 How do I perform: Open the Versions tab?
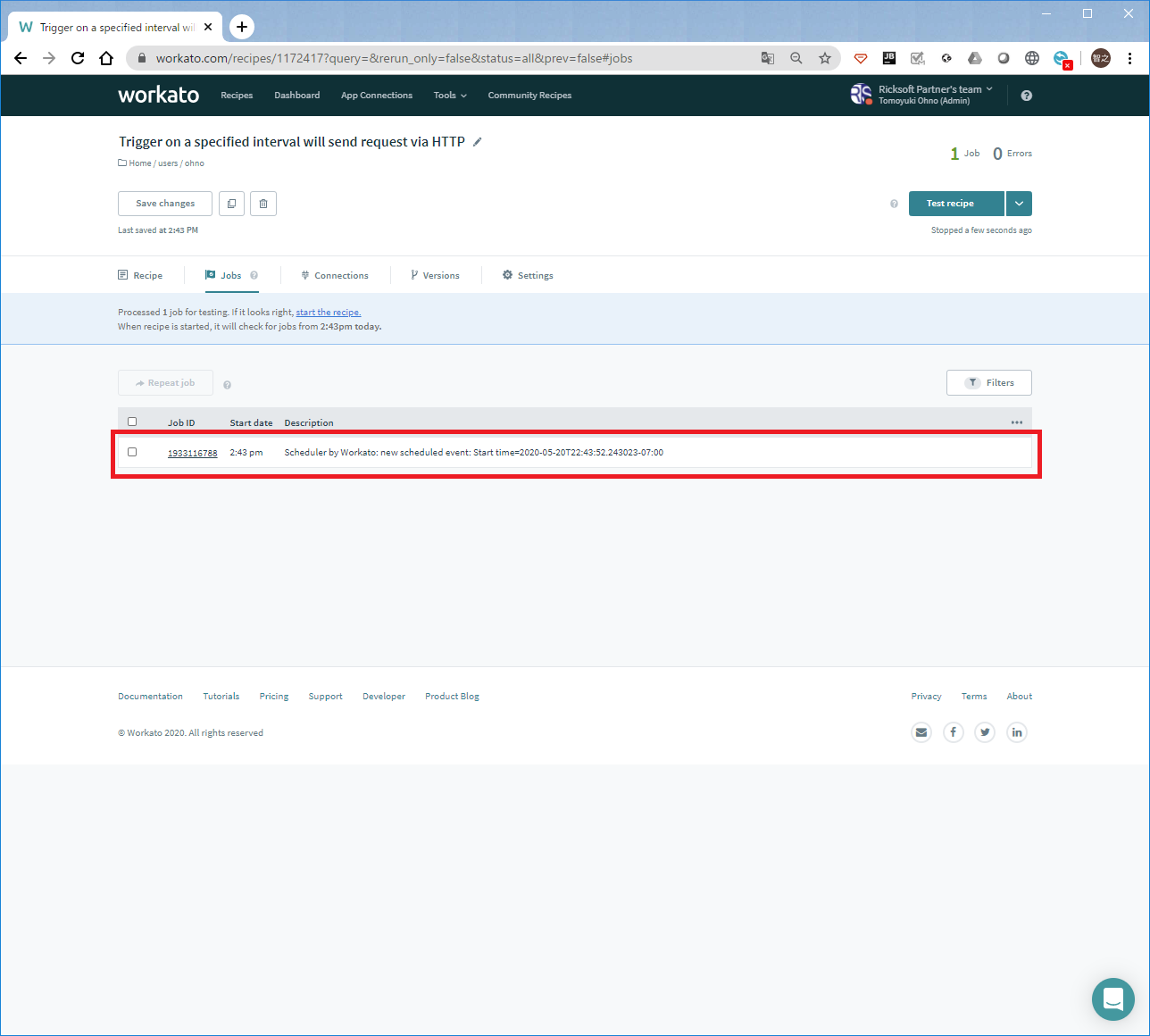(x=435, y=275)
